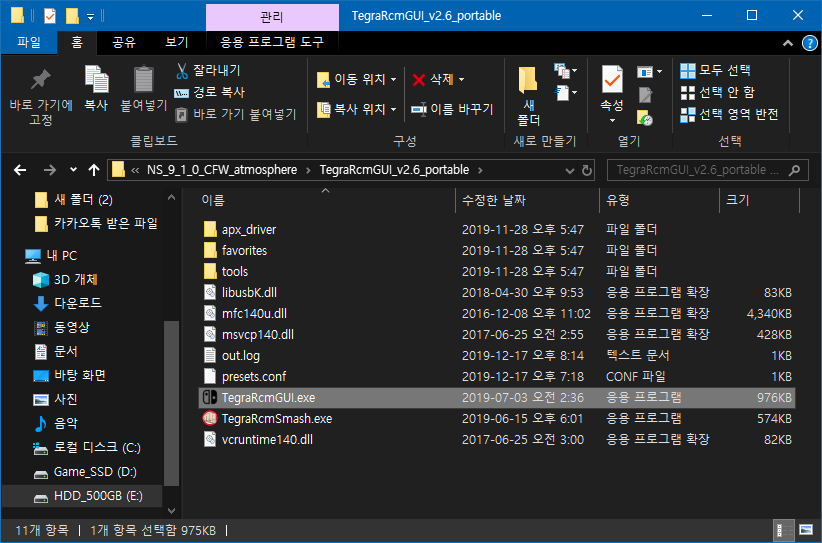Click Select all (모두 선택)

tap(715, 70)
